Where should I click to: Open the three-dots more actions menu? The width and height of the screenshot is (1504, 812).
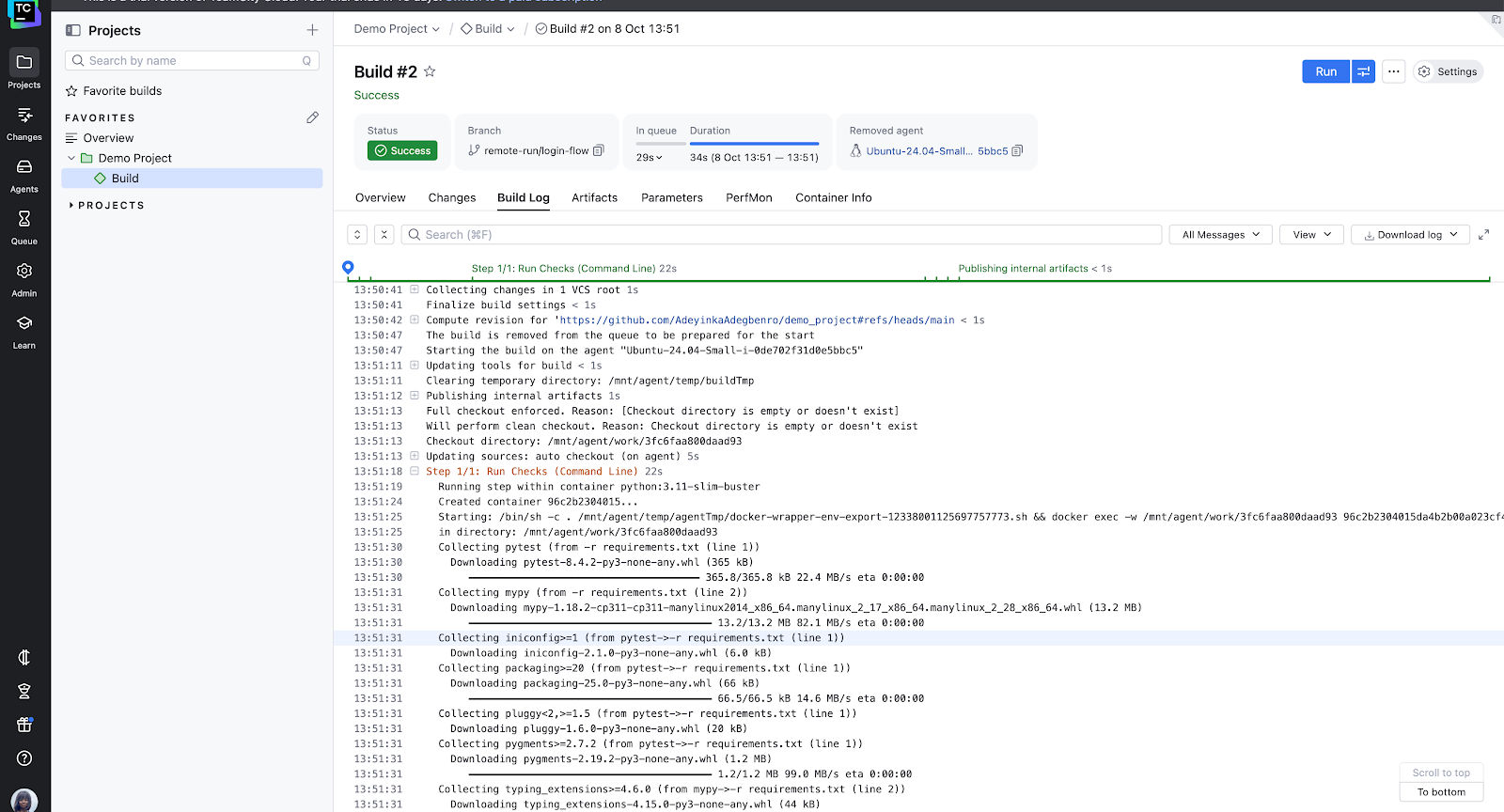[1394, 71]
